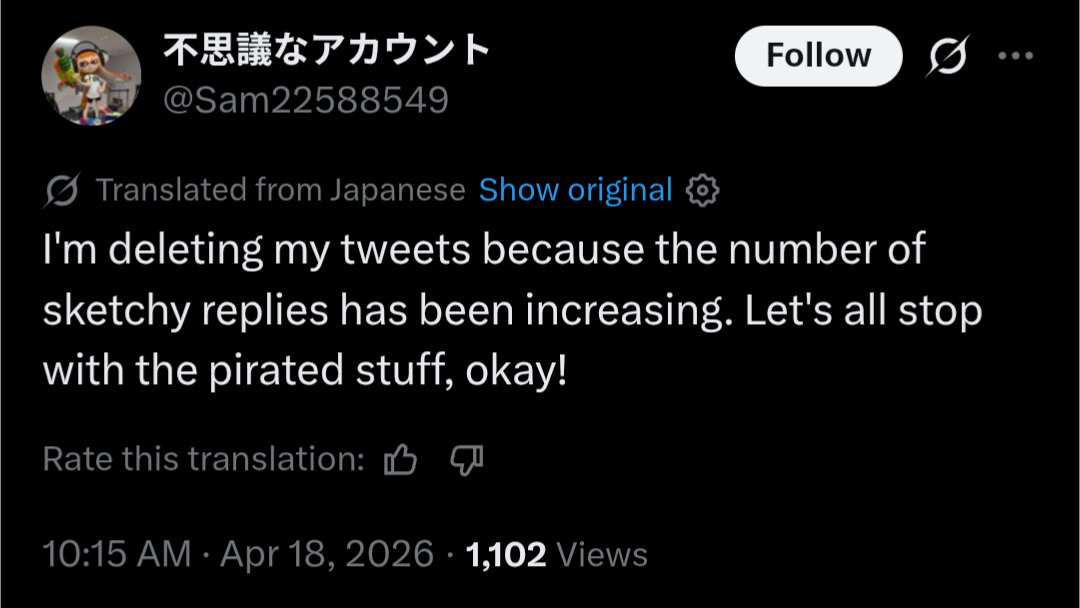This screenshot has width=1080, height=608.
Task: Open translation settings gear icon
Action: (703, 190)
